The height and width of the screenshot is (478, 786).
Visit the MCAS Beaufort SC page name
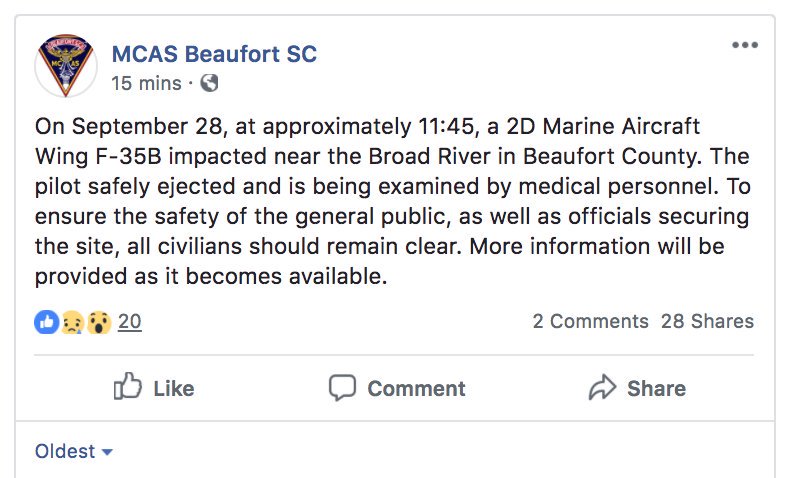[214, 54]
